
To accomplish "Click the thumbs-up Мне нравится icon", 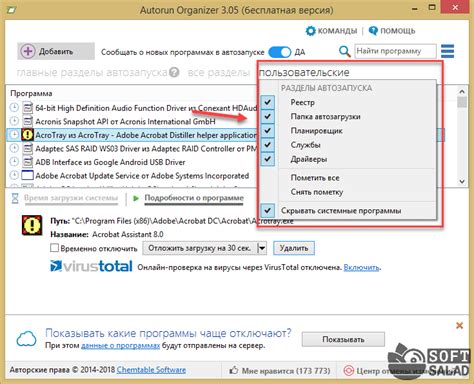I will point(234,370).
